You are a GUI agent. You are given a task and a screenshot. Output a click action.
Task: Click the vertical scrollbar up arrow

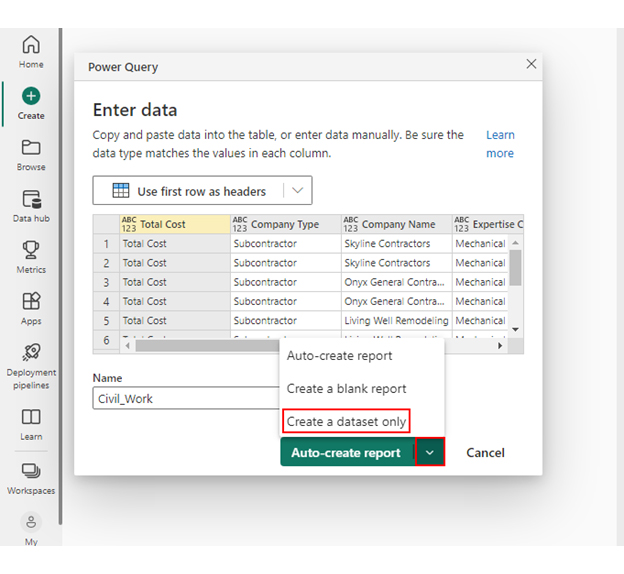(x=515, y=242)
